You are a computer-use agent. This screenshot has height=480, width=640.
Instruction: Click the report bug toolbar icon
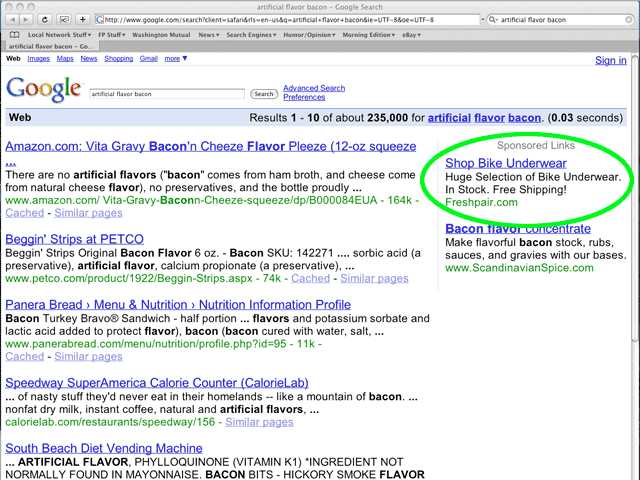tap(64, 19)
